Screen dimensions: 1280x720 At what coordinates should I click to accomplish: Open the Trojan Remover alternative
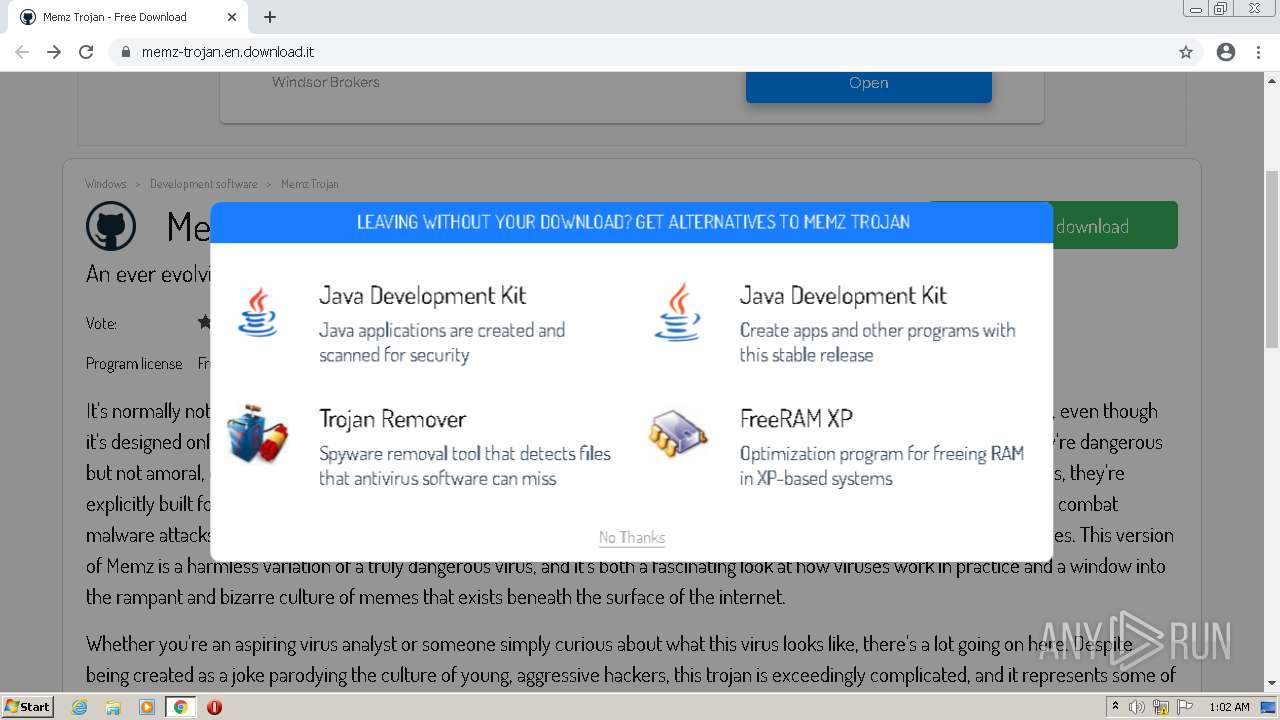pyautogui.click(x=392, y=419)
